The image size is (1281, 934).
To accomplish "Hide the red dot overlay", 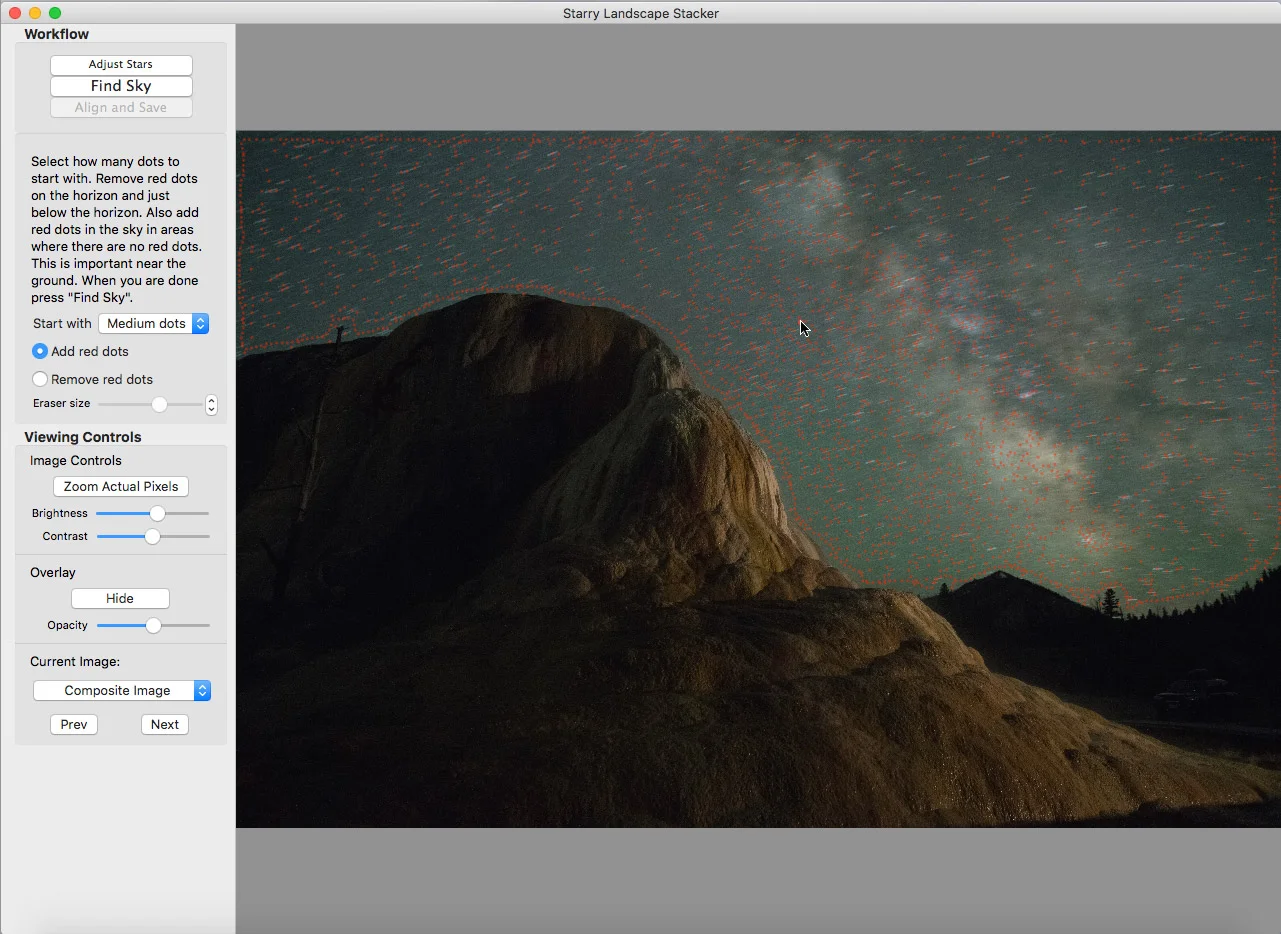I will 120,598.
